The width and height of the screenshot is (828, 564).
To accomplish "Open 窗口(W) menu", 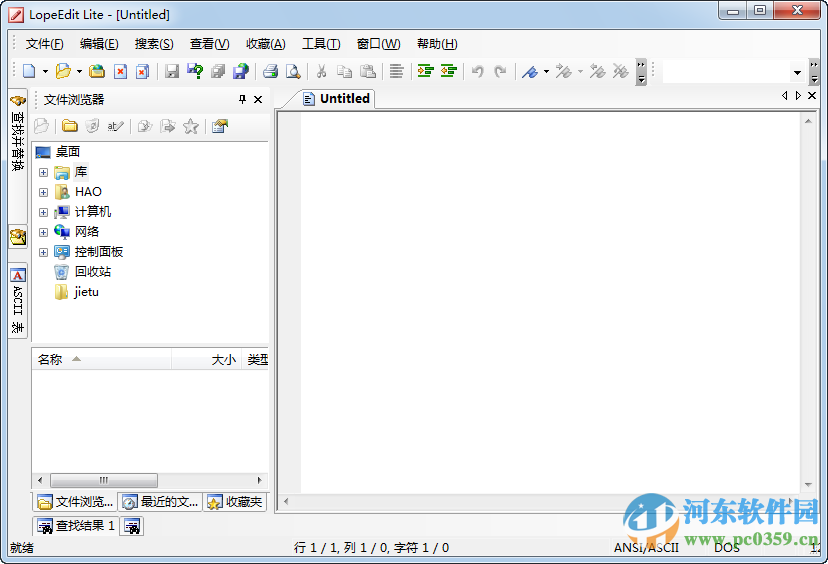I will [379, 44].
